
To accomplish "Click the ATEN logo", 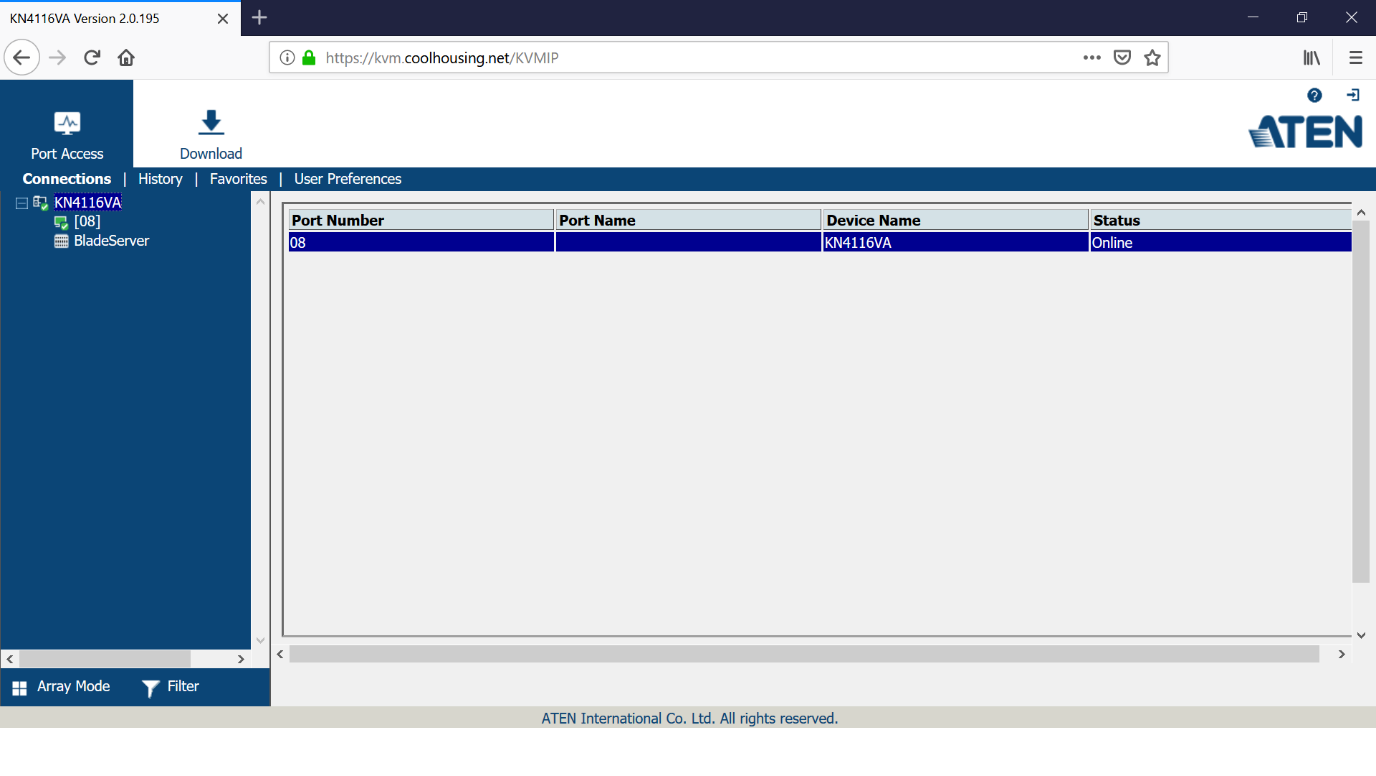I will [1305, 131].
